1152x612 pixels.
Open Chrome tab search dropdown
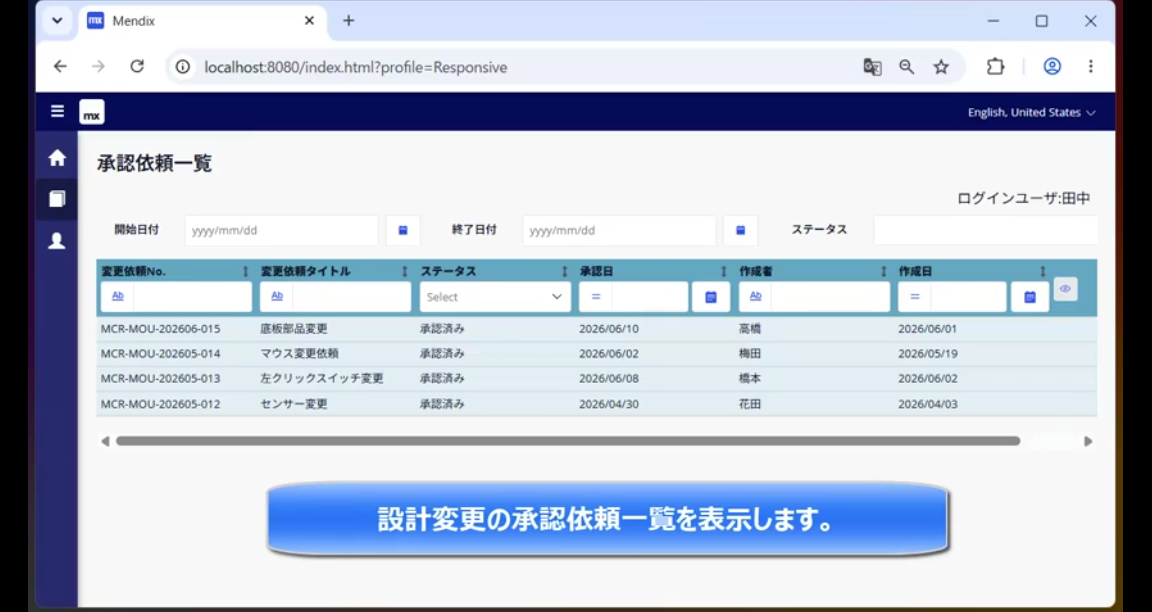tap(57, 21)
